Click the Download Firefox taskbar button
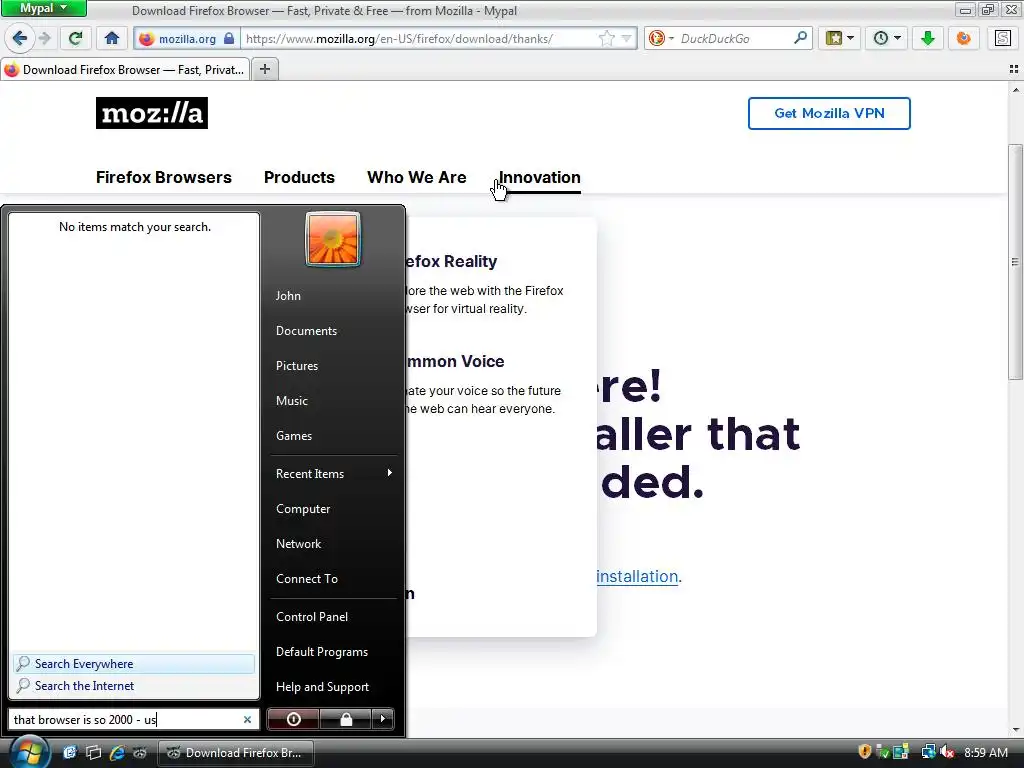Viewport: 1024px width, 768px height. coord(236,753)
